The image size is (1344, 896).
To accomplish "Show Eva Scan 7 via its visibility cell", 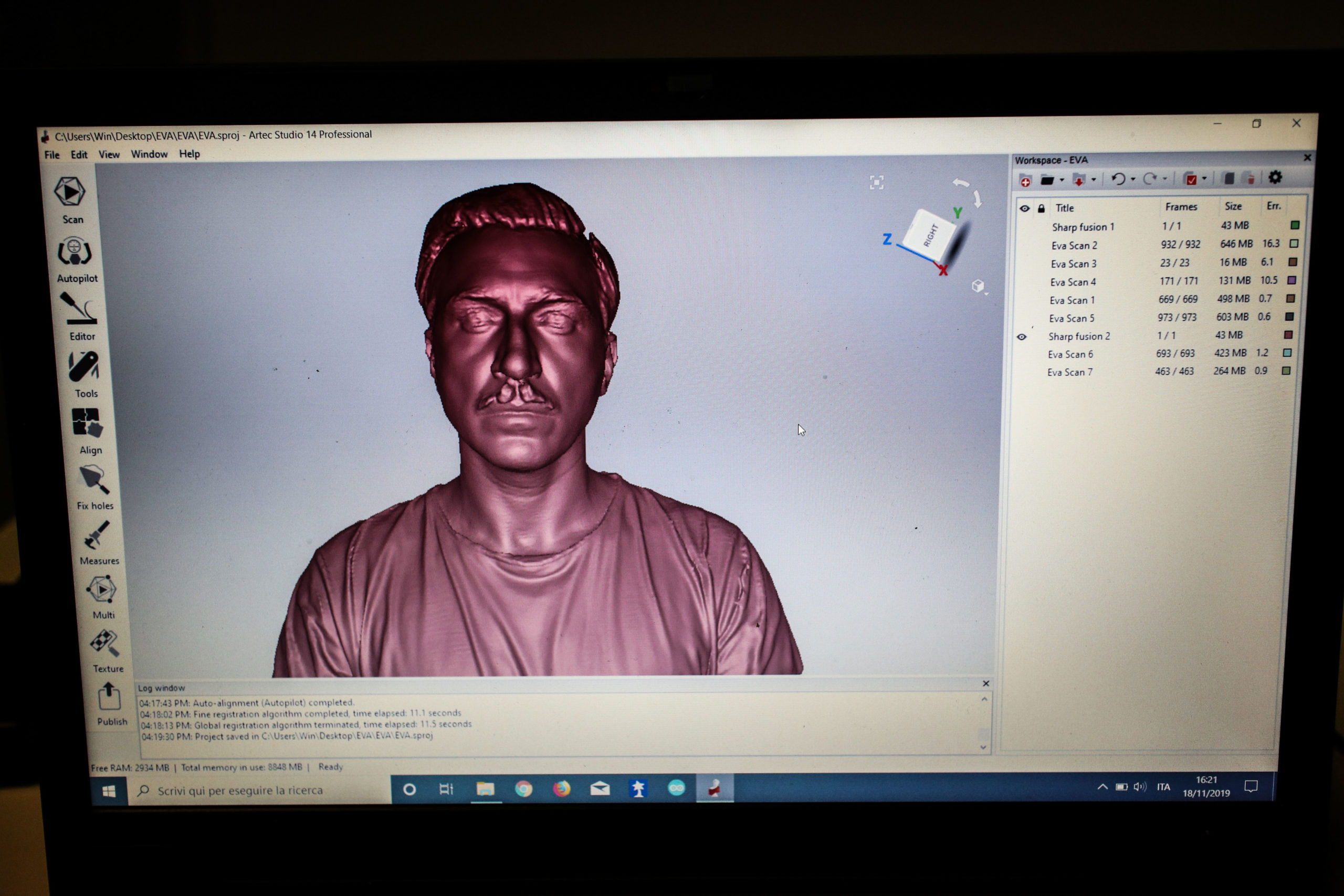I will 1021,373.
